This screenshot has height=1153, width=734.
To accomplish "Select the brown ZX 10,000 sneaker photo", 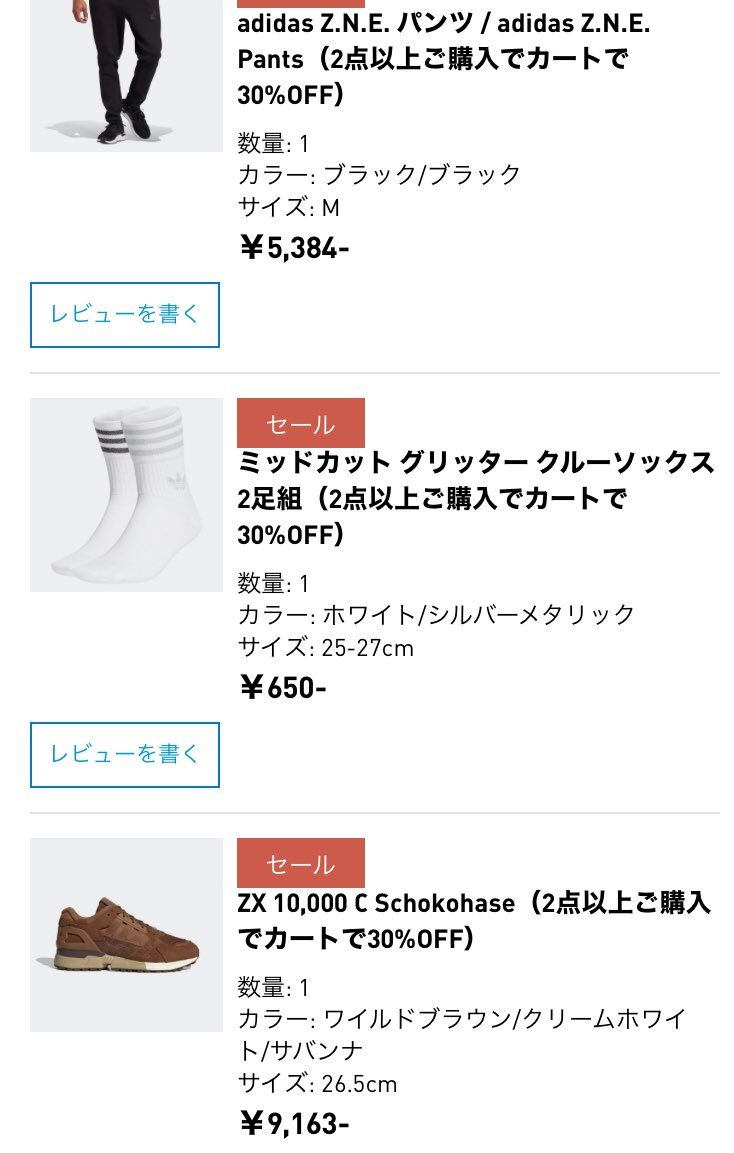I will 125,935.
